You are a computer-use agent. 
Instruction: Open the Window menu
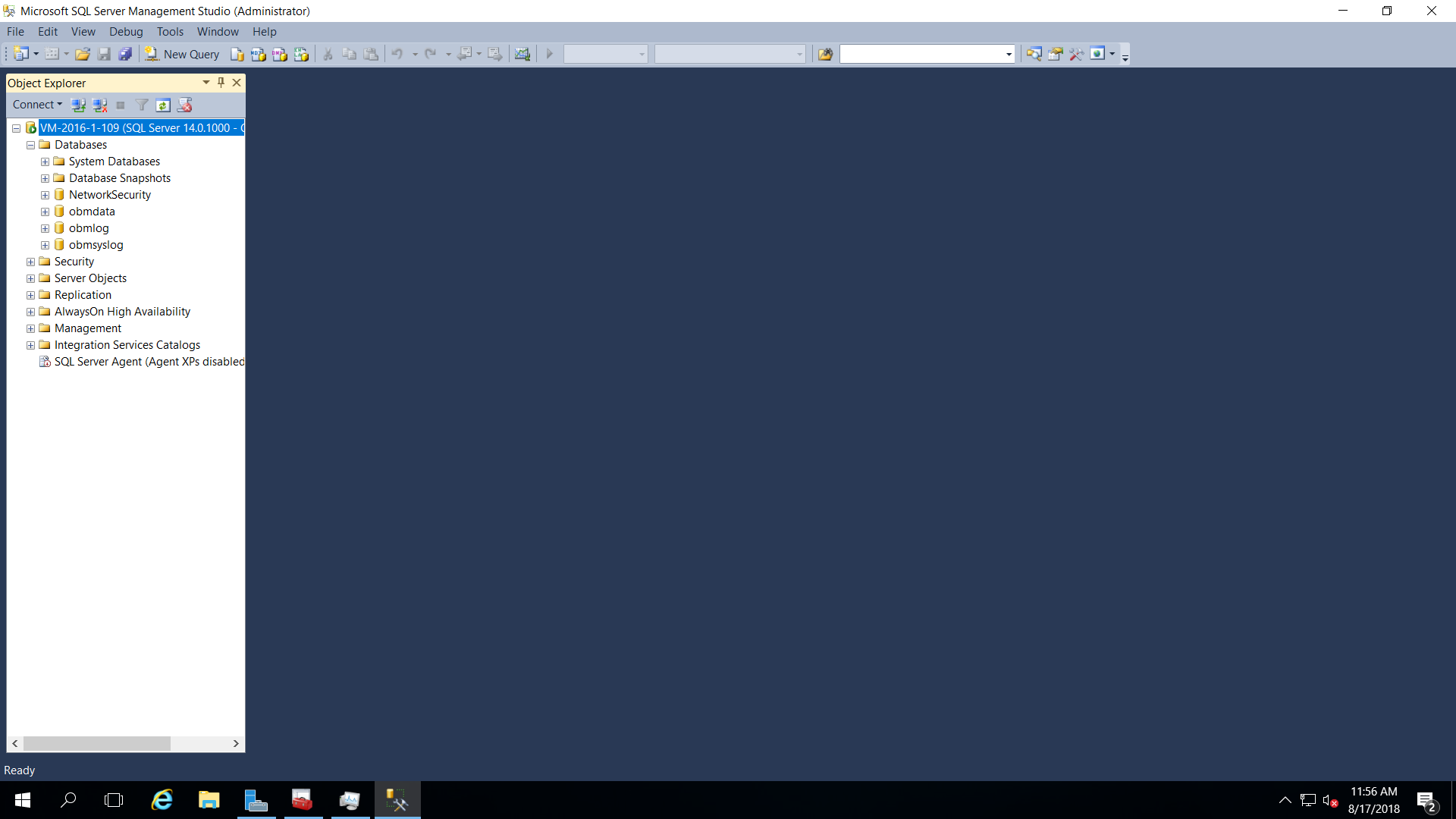218,32
